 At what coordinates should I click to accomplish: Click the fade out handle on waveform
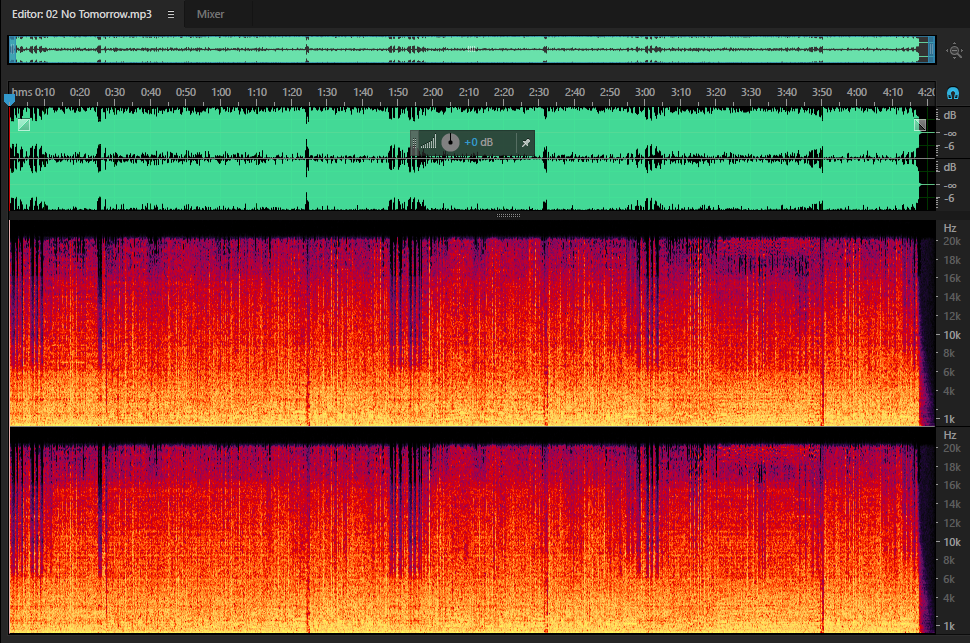pos(920,125)
